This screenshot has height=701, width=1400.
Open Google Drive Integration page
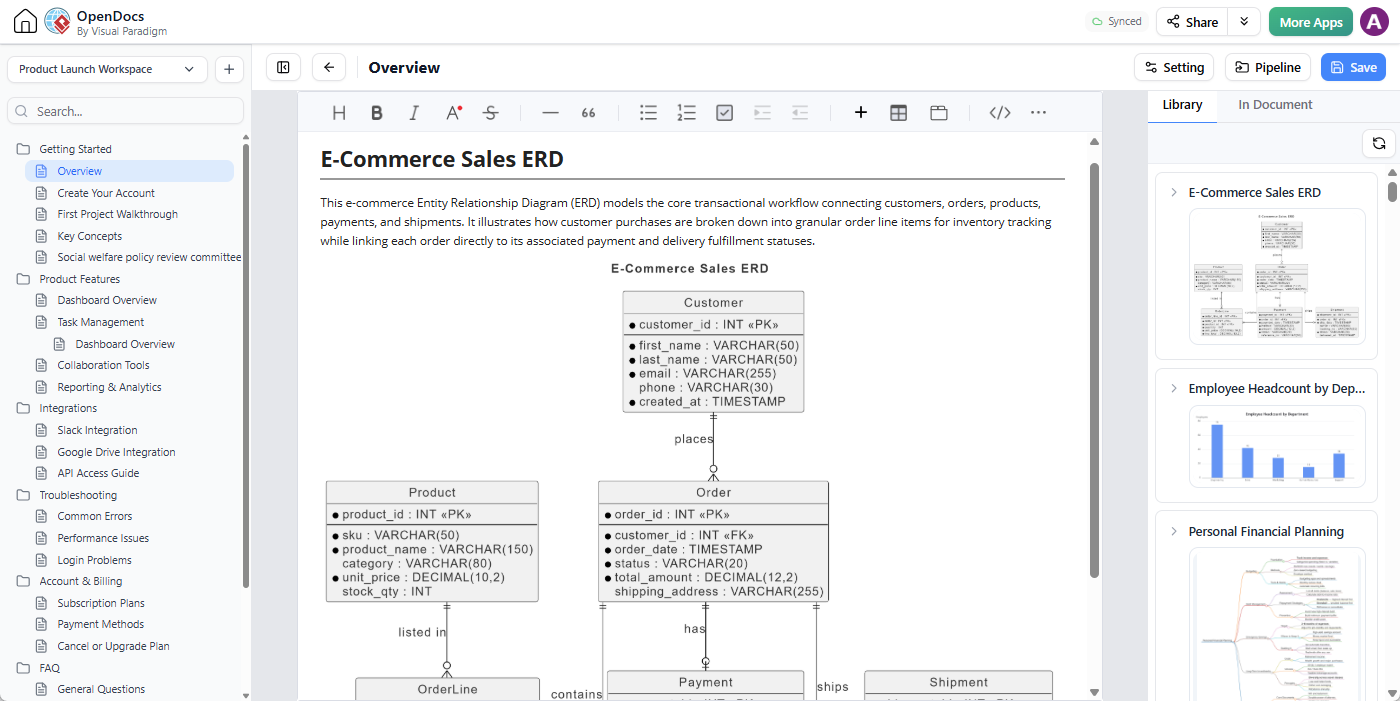tap(116, 452)
